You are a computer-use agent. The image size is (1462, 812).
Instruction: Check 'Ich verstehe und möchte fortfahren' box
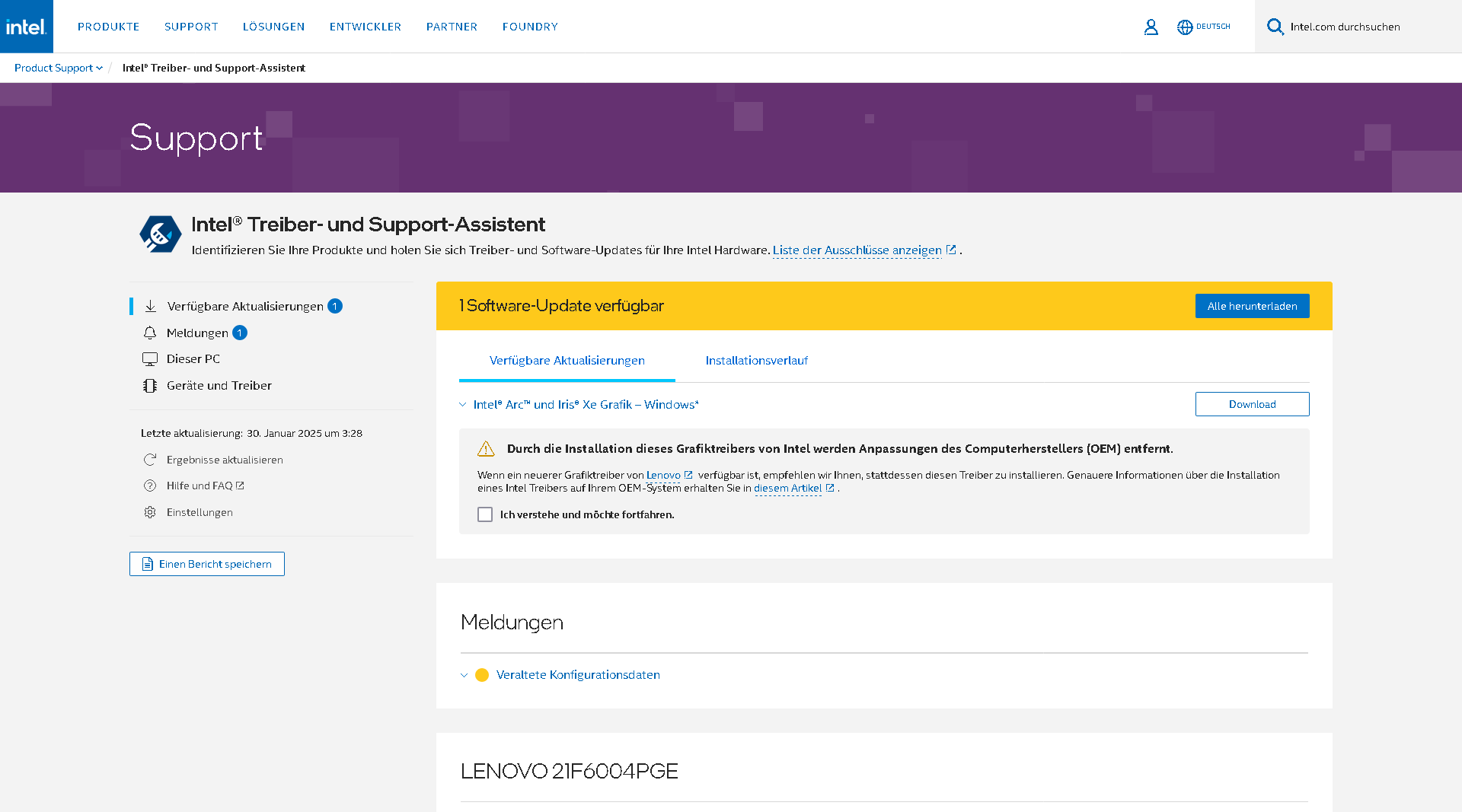click(485, 514)
